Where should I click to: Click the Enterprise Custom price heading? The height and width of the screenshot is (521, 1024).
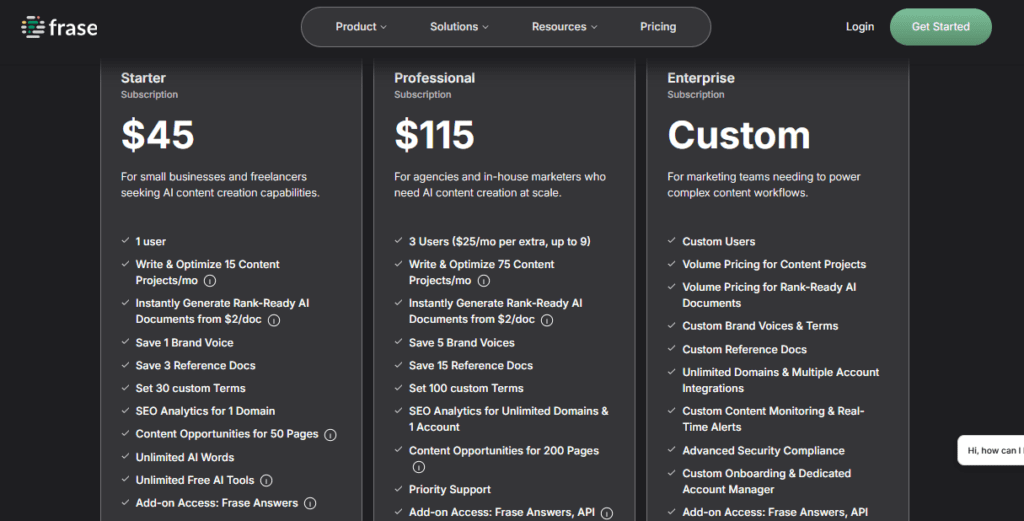coord(738,135)
